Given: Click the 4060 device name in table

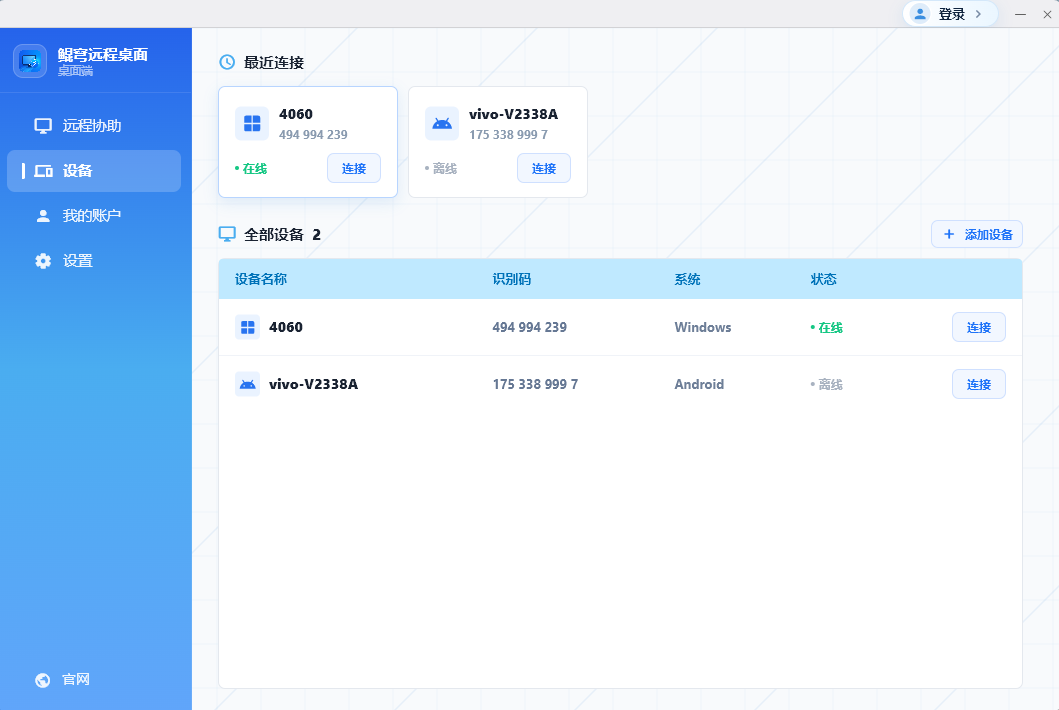Looking at the screenshot, I should 286,327.
